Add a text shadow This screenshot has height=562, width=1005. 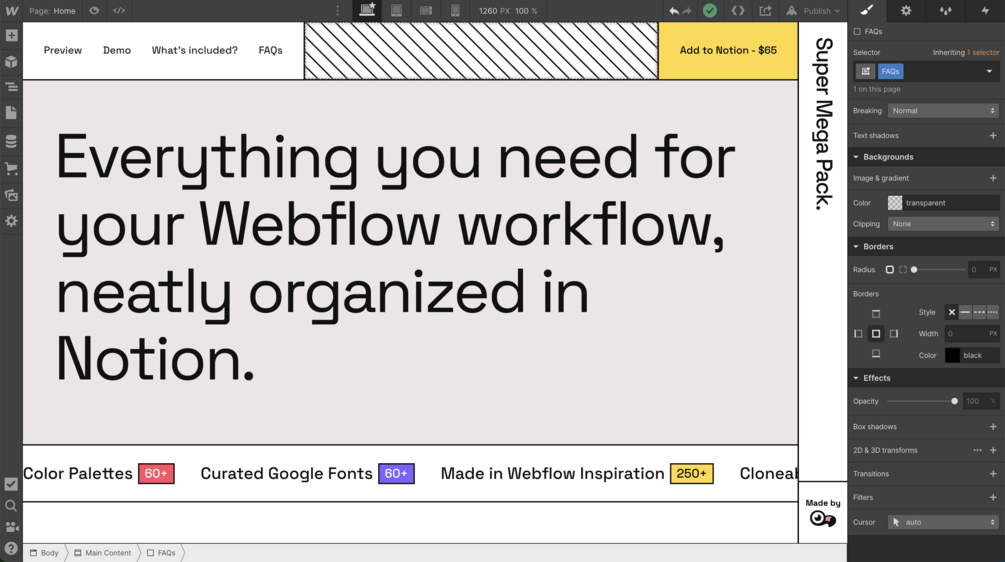tap(993, 136)
